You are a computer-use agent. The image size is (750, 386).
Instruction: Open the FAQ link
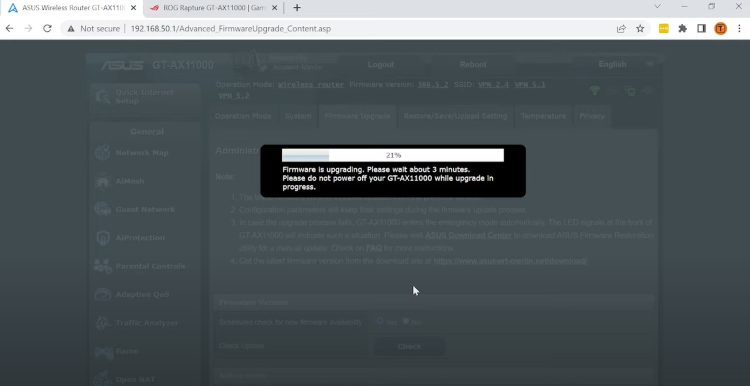tap(373, 249)
